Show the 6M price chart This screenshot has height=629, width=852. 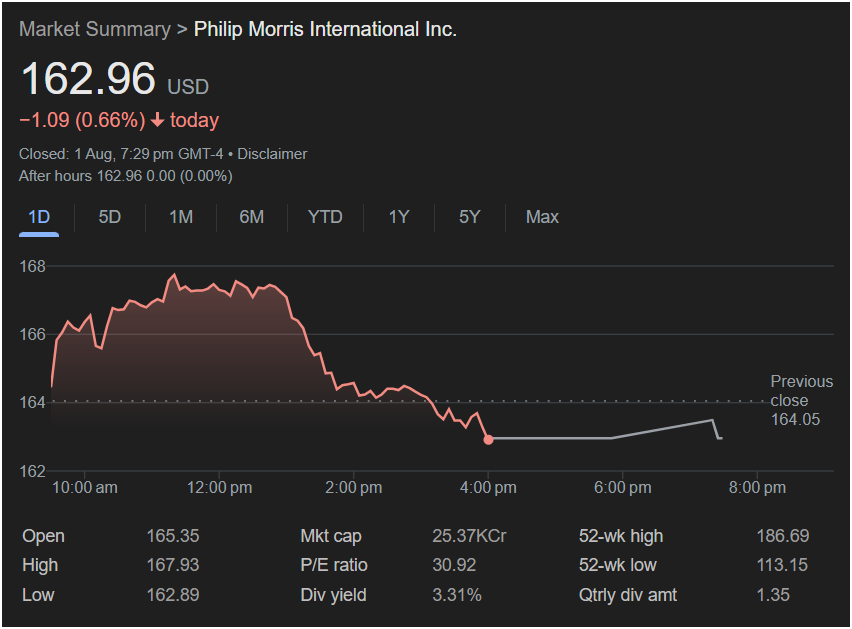click(252, 217)
